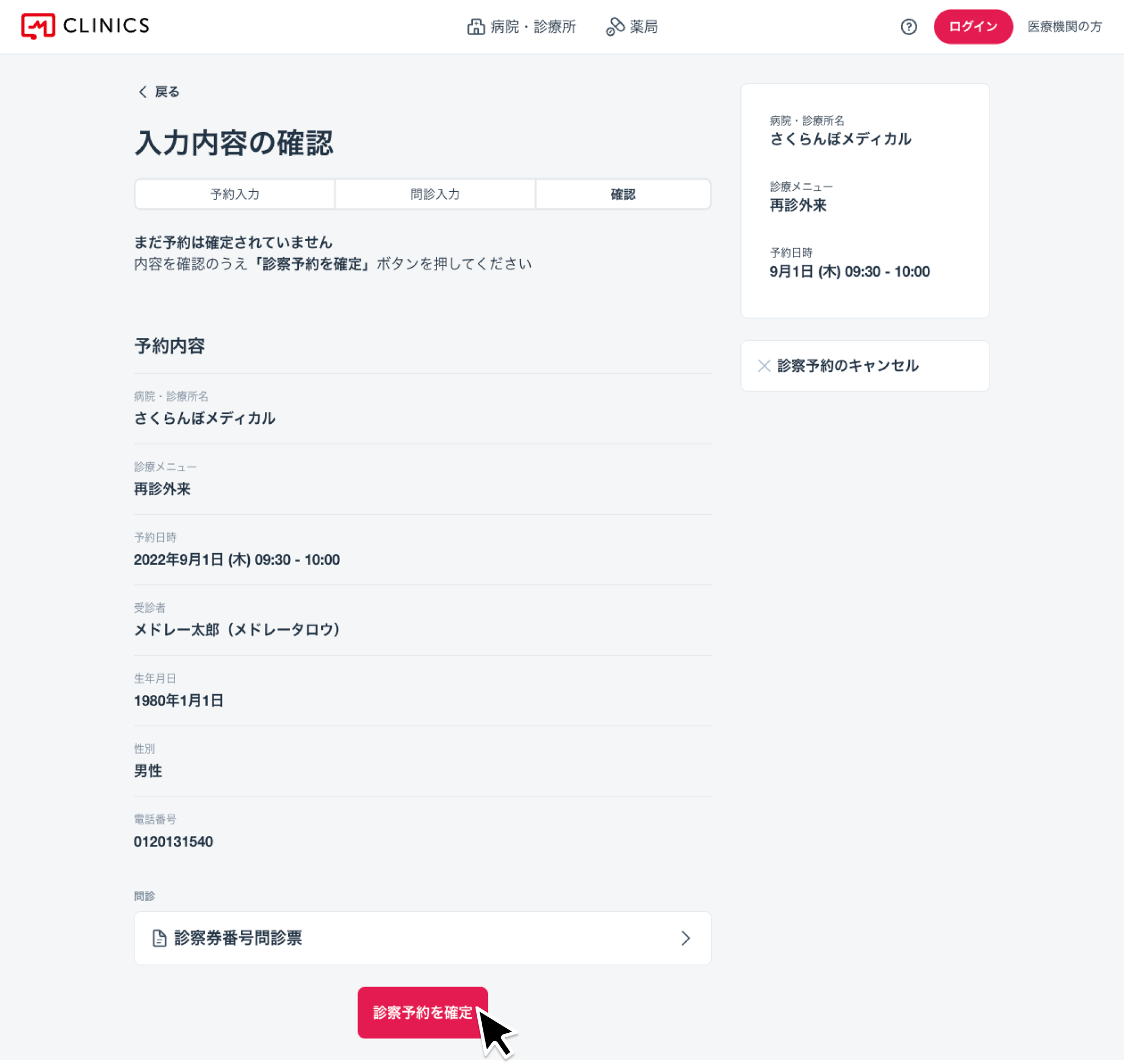Click the ログイン button
This screenshot has width=1124, height=1064.
pyautogui.click(x=973, y=27)
